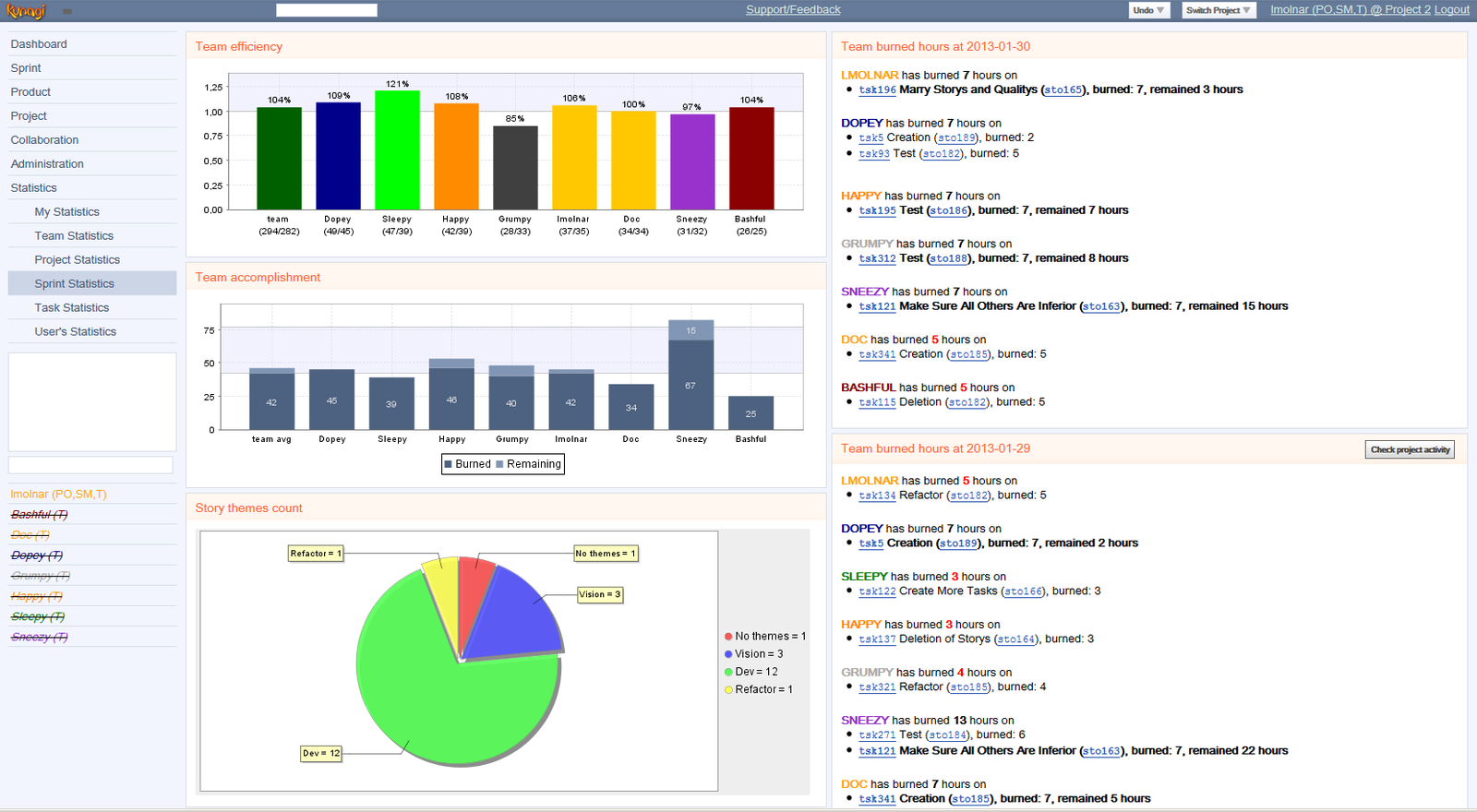
Task: Open task tsk271 Test link
Action: pos(877,736)
